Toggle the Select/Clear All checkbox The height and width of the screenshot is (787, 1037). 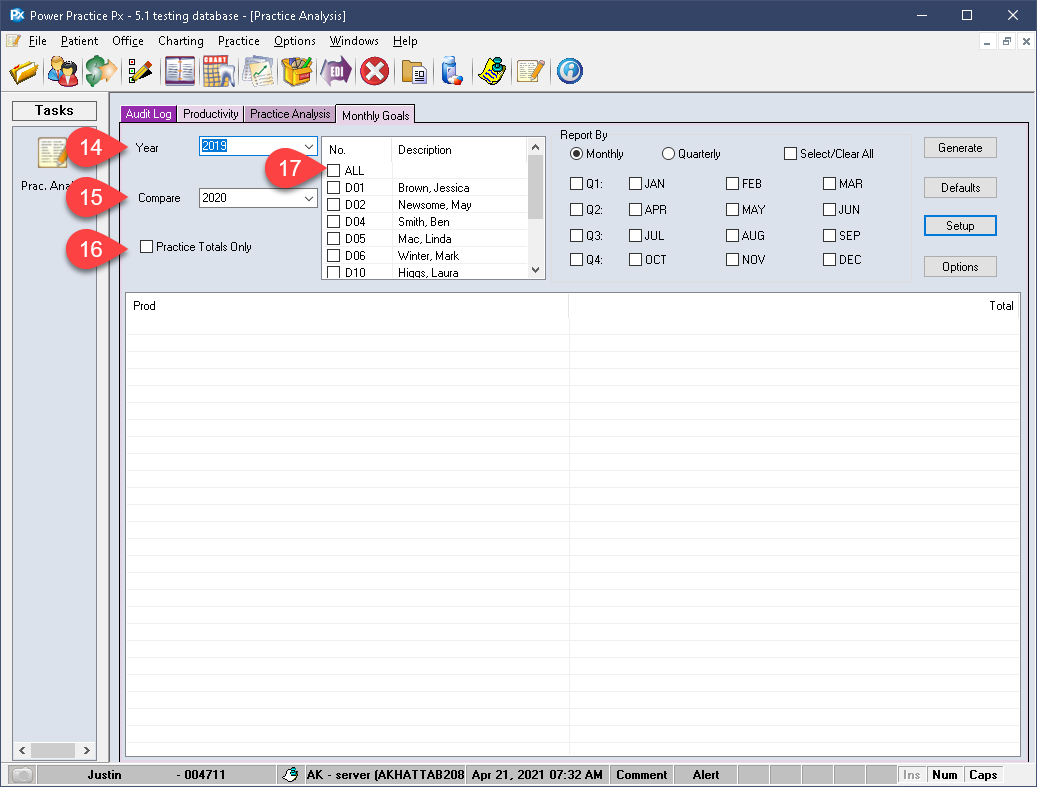pyautogui.click(x=790, y=153)
